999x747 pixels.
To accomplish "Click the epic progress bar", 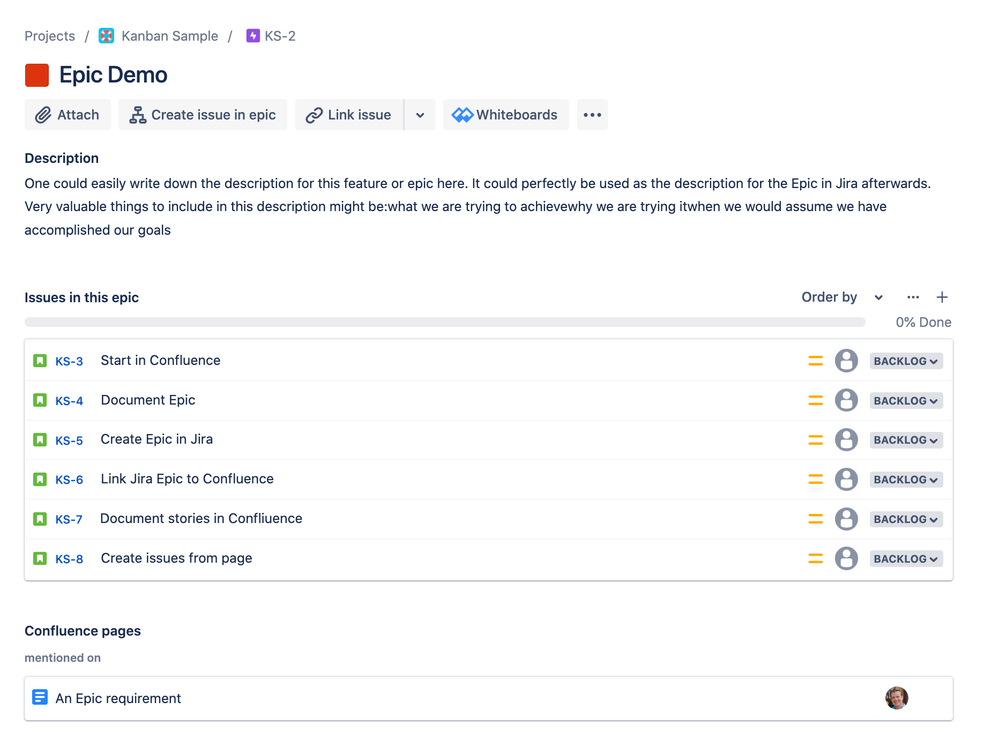I will point(445,323).
